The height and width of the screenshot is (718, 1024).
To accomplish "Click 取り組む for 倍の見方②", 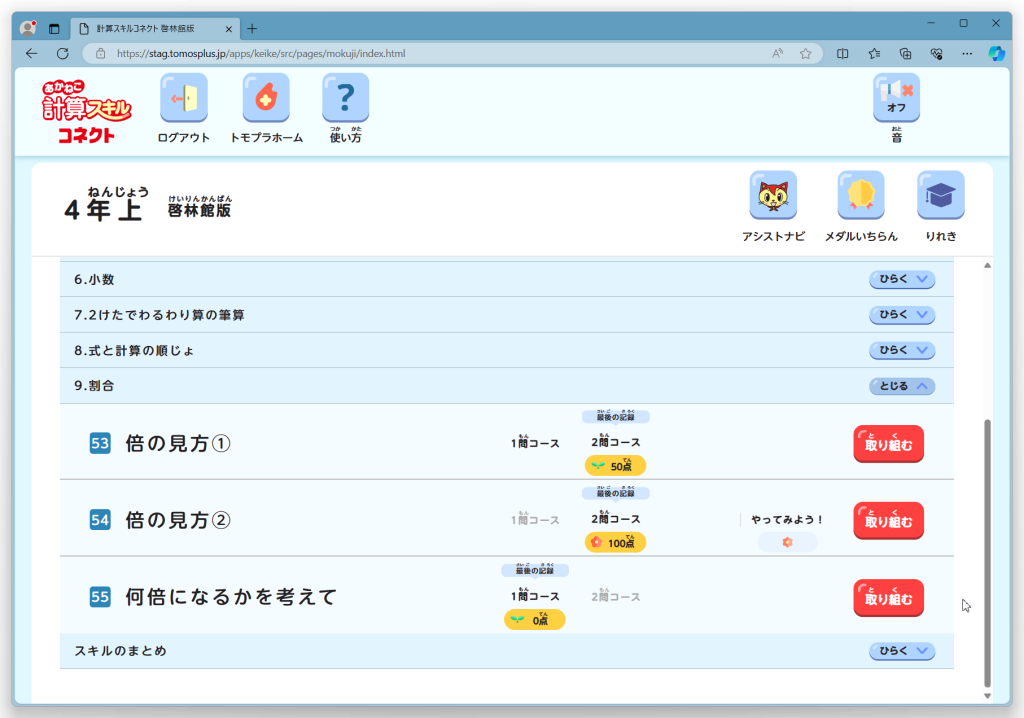I will coord(888,521).
